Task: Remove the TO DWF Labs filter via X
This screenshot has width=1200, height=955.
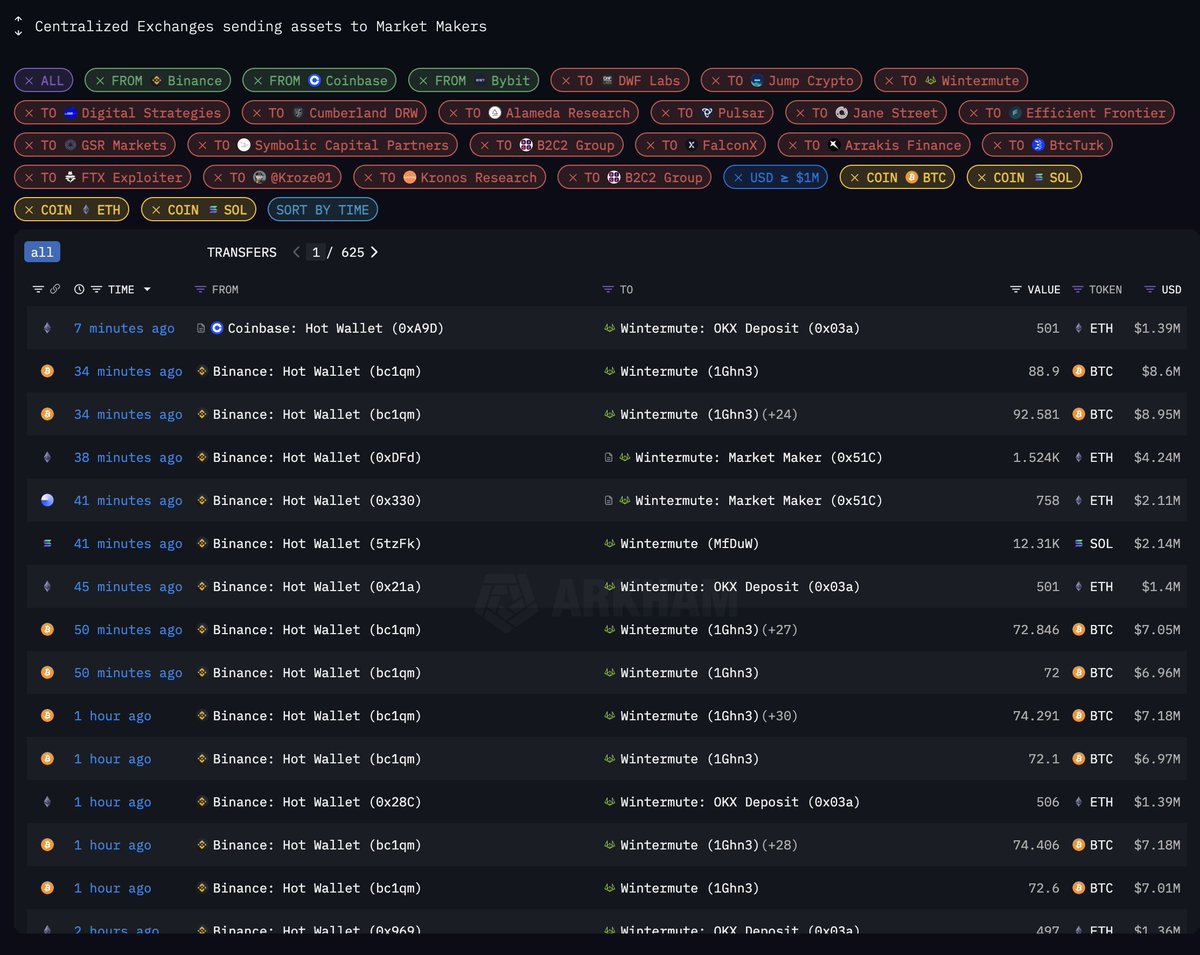Action: [x=565, y=81]
